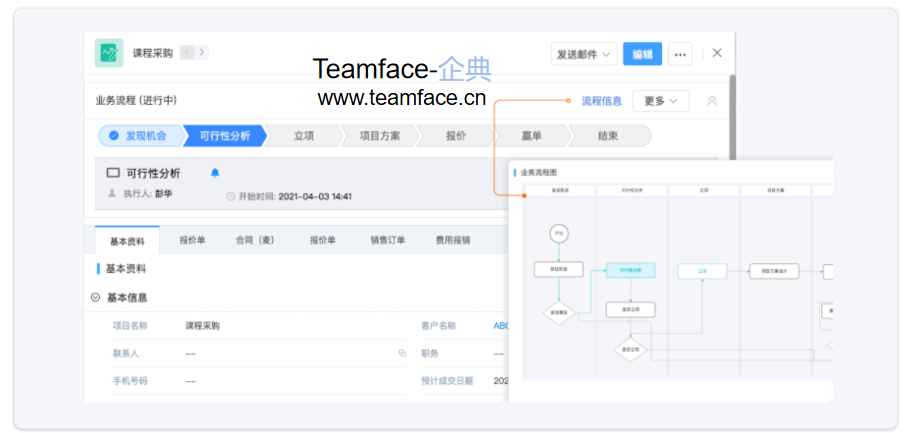
Task: Expand the 更多 dropdown
Action: click(660, 101)
